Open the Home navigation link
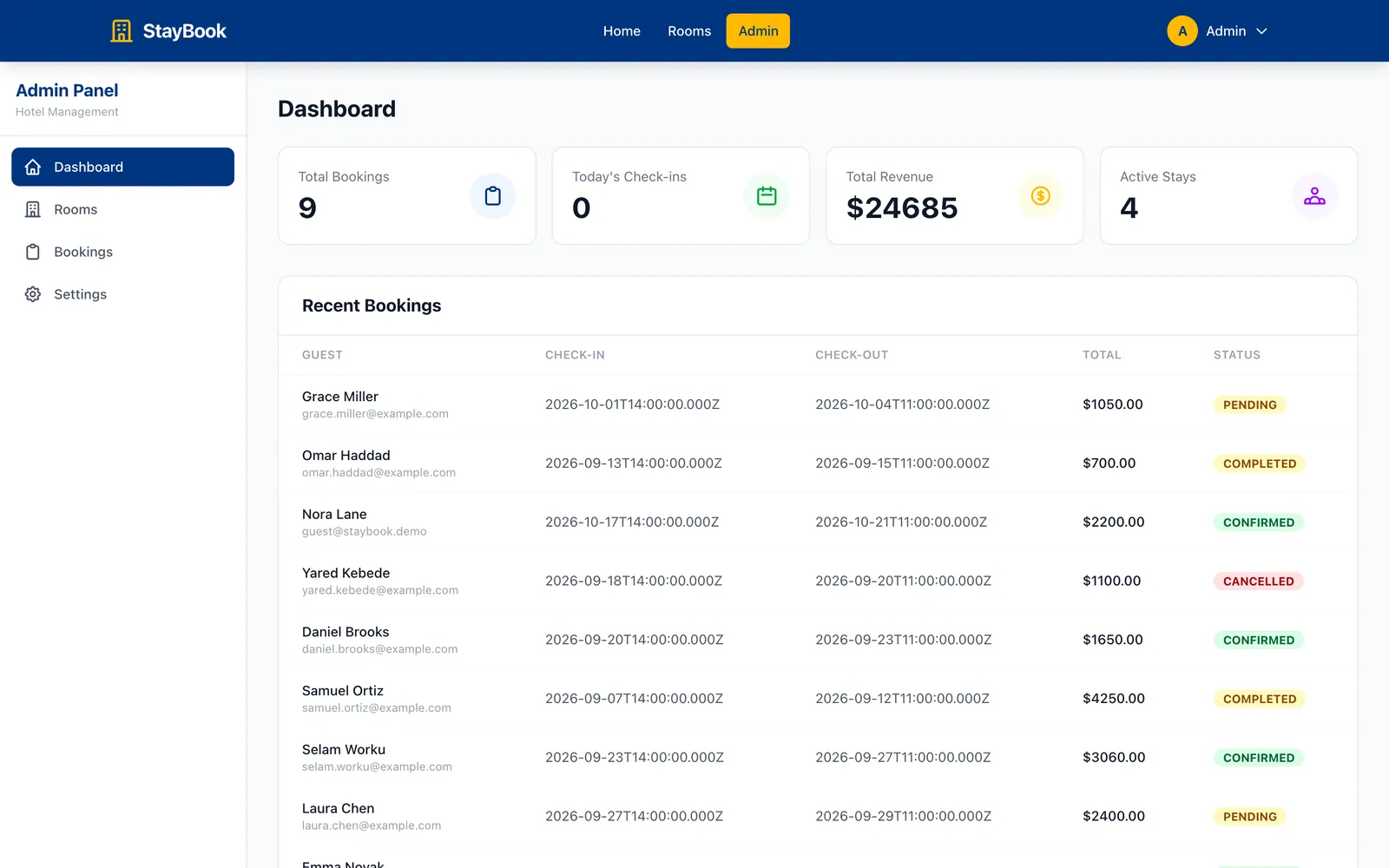The image size is (1389, 868). (x=622, y=31)
